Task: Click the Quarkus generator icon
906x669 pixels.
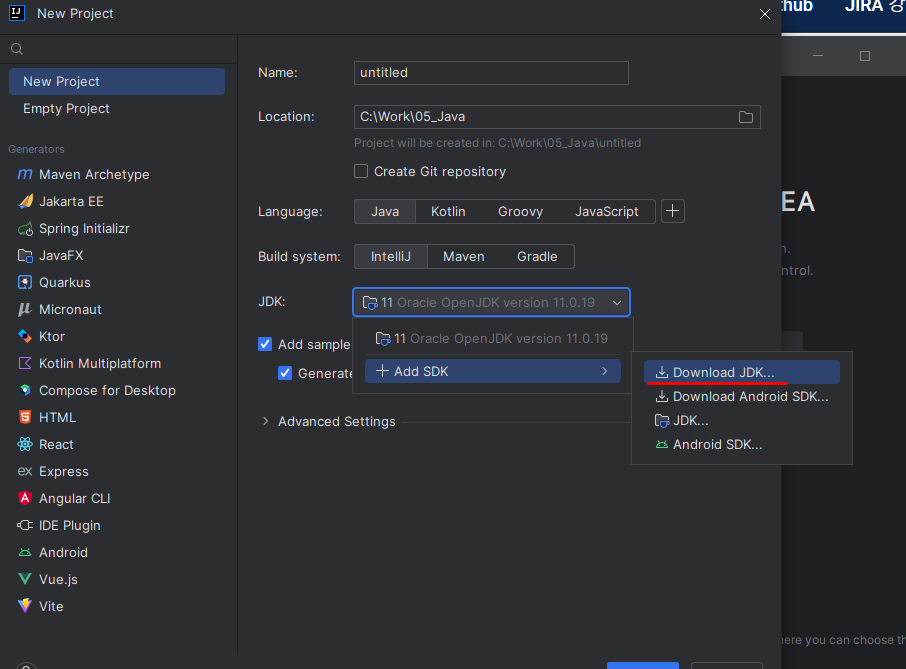Action: [x=25, y=282]
